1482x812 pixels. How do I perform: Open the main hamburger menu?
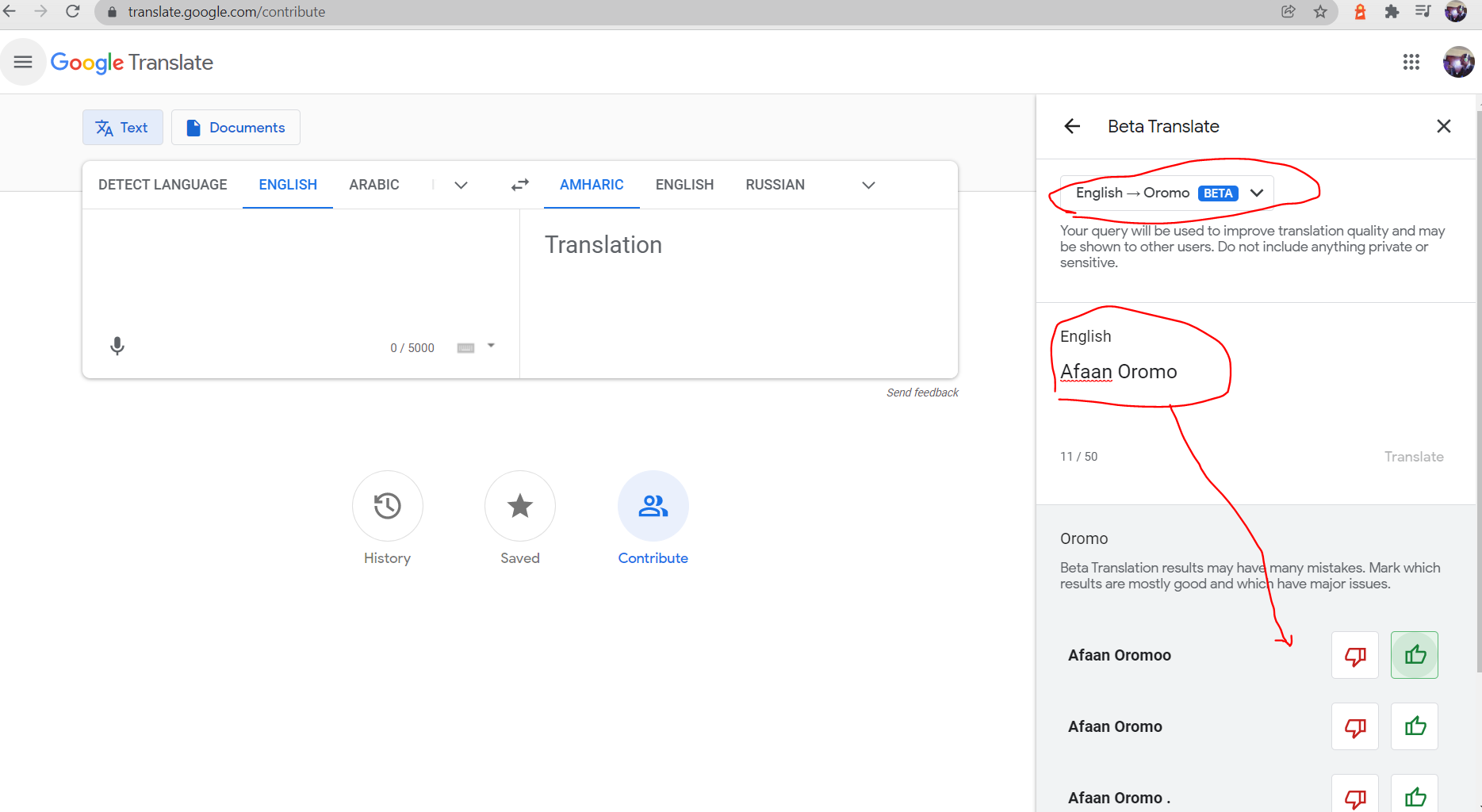(x=23, y=62)
